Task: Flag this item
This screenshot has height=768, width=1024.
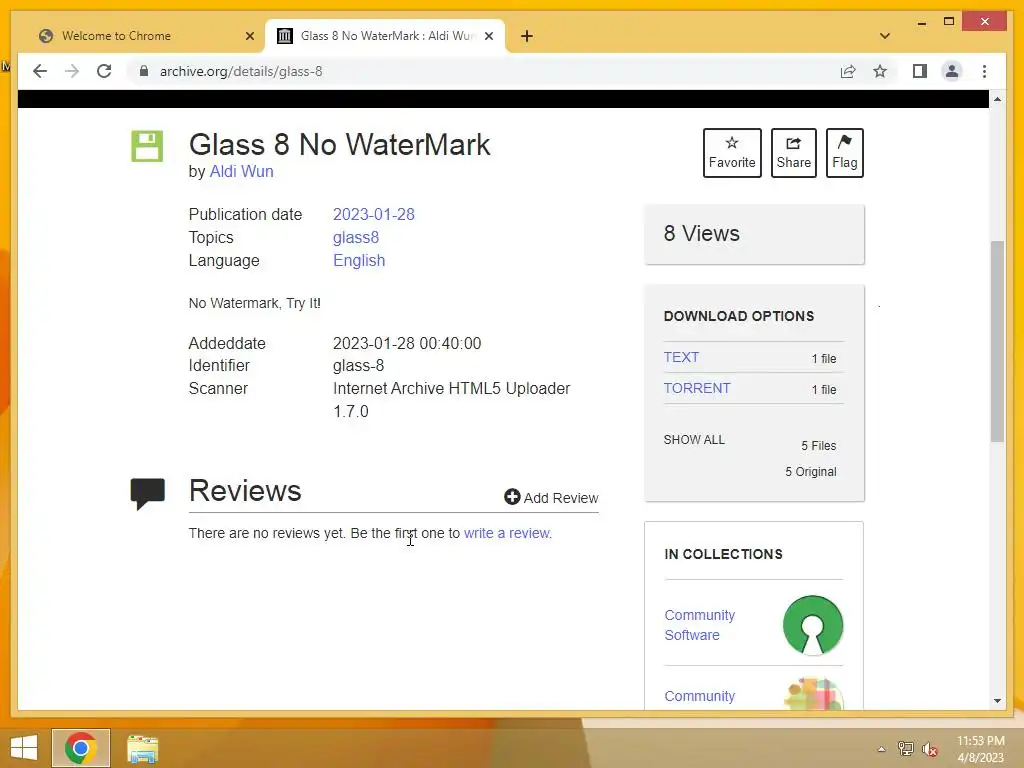Action: [x=844, y=153]
